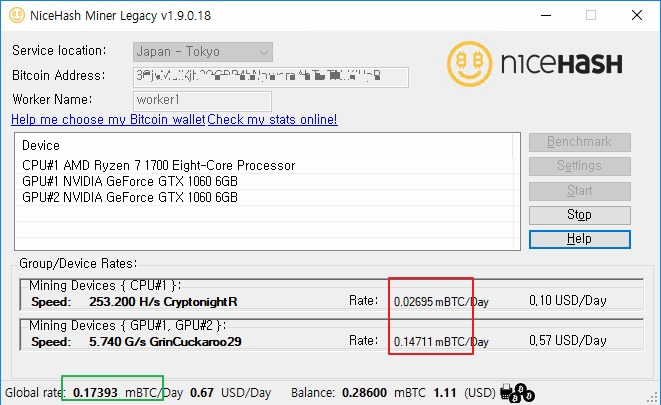Select CPU#1 AMD Ryzen 7 1700 row
This screenshot has height=405, width=661.
(x=264, y=166)
